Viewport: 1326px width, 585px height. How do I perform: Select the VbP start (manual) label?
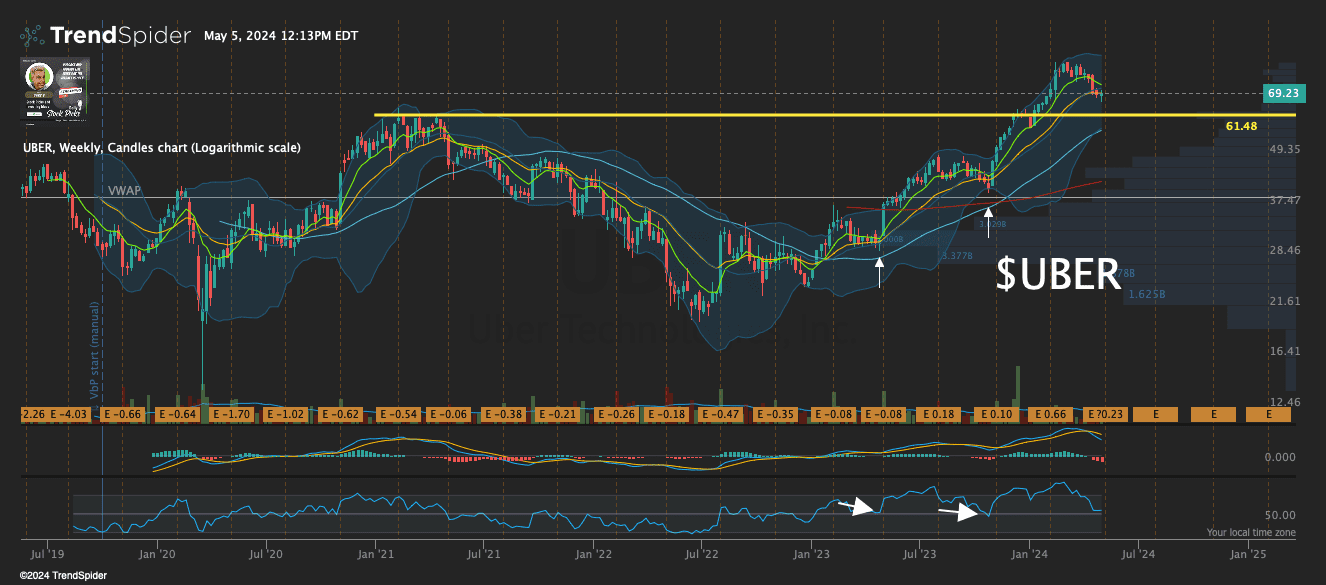tap(96, 349)
